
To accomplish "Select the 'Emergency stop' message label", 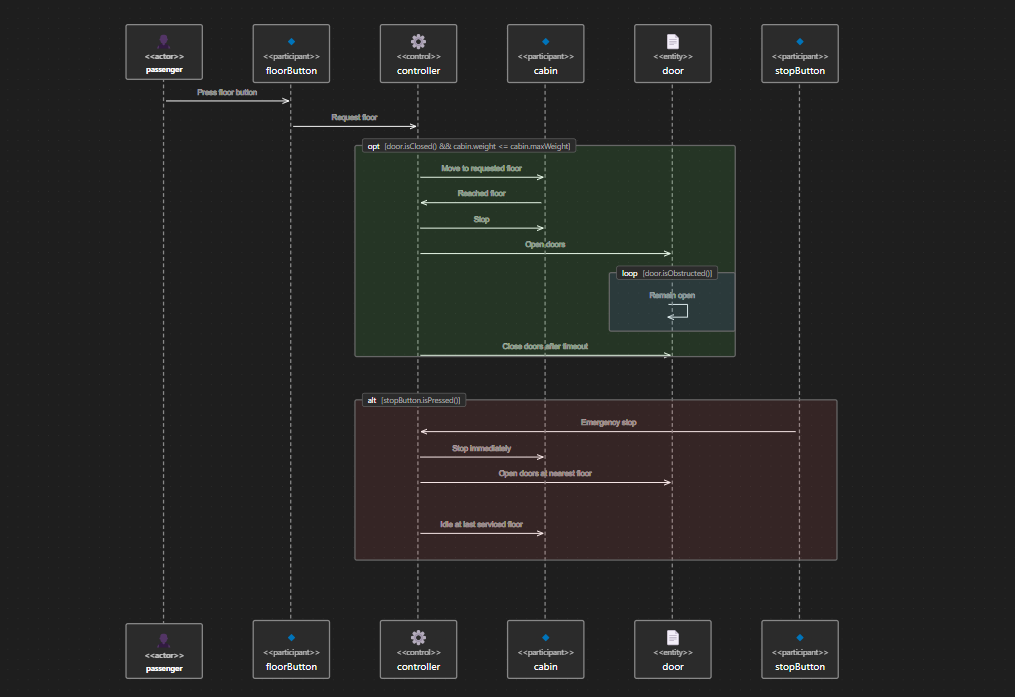I will (x=608, y=423).
